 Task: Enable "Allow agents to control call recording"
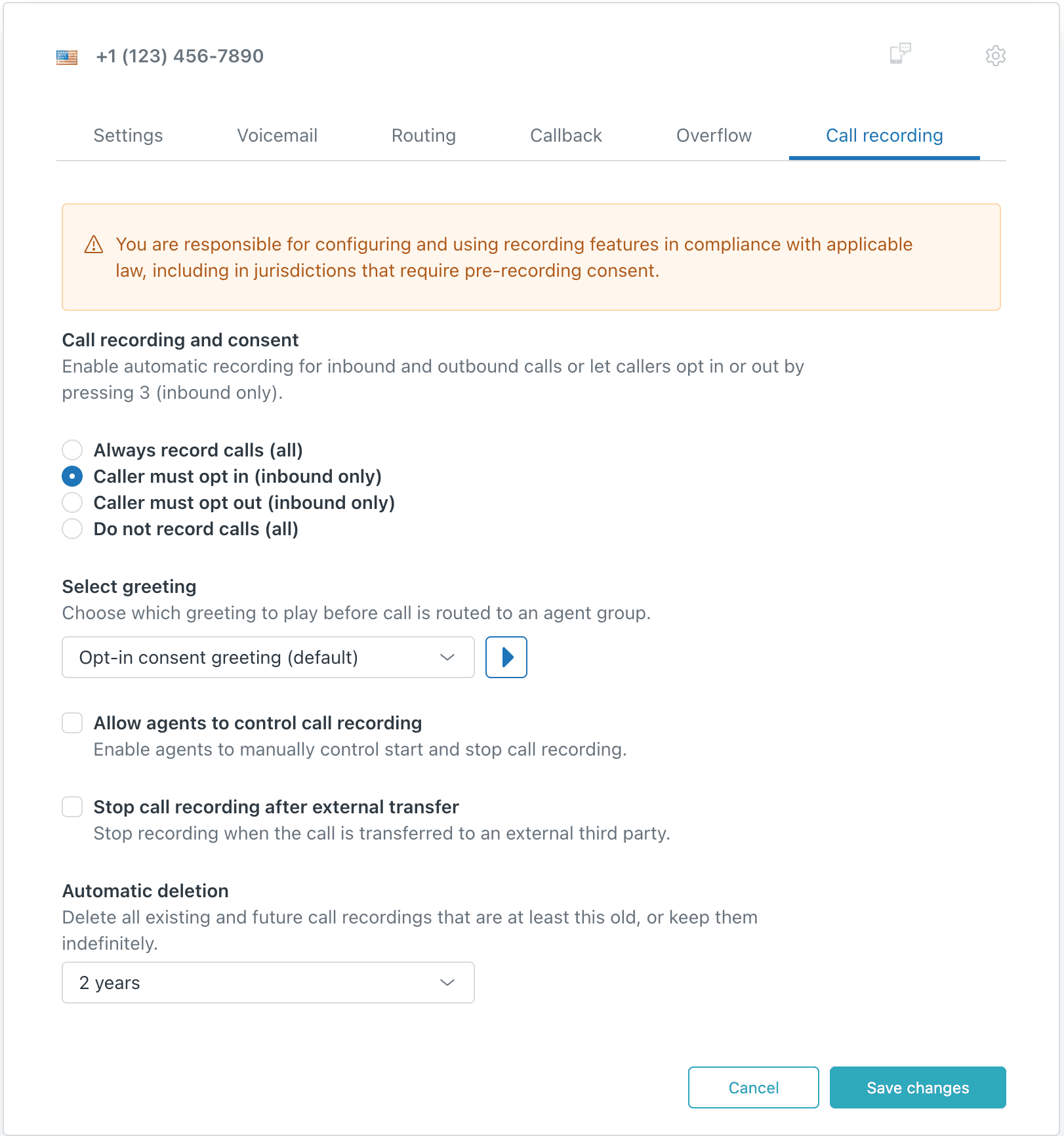(72, 723)
